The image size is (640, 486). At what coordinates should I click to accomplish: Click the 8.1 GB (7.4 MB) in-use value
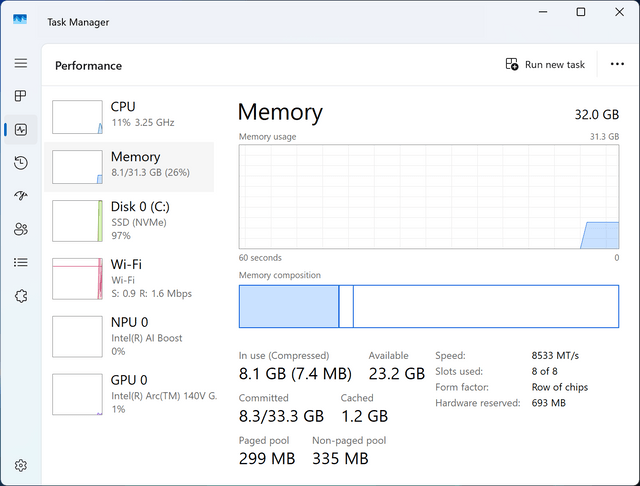coord(295,374)
